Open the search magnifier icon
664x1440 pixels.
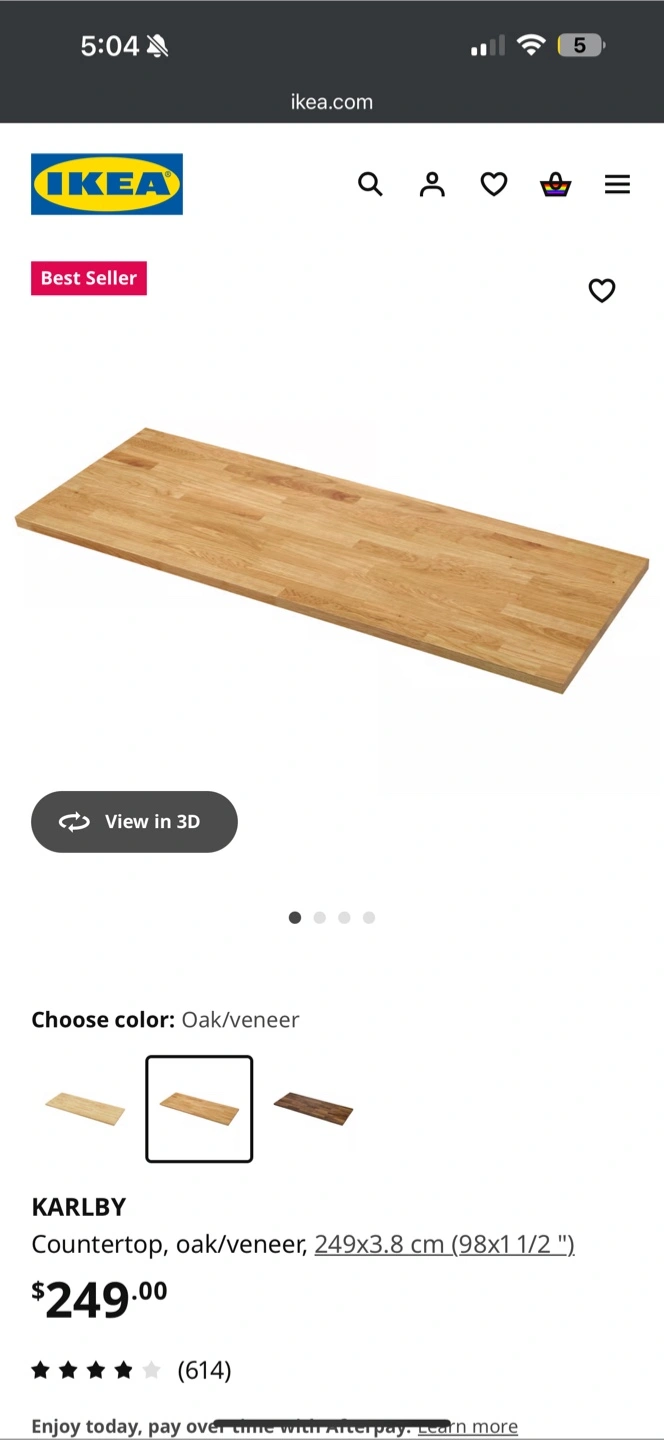[x=370, y=184]
